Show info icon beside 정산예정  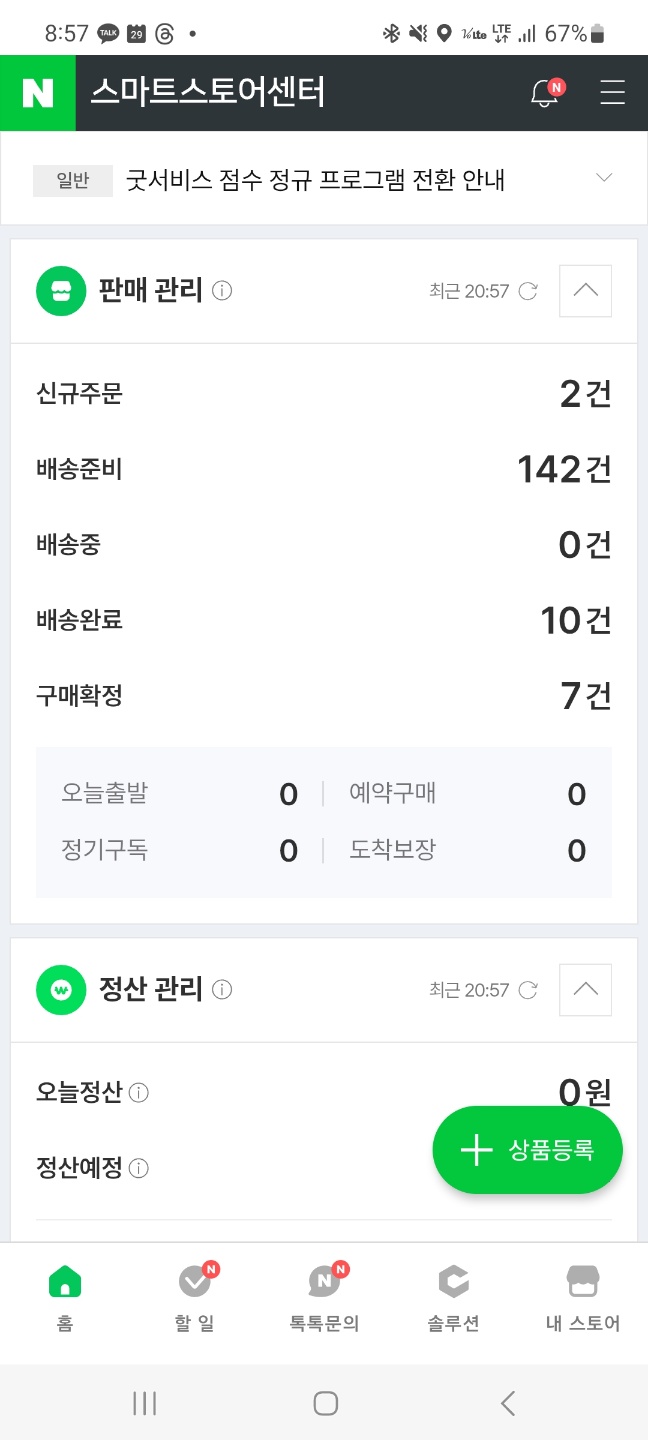[x=140, y=1168]
